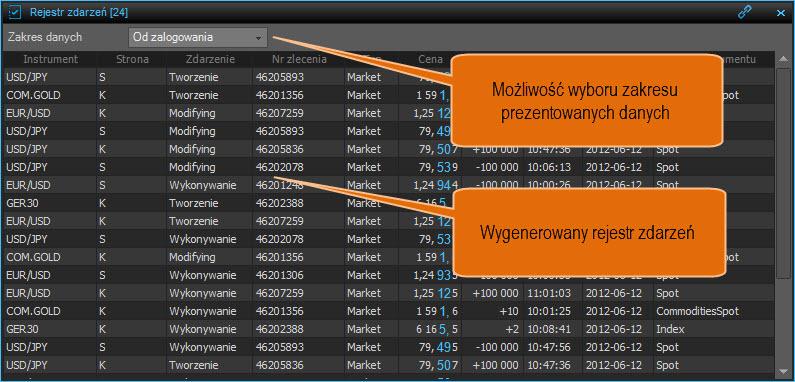Click Spot in the 11:01:03 row
795x382 pixels.
point(667,293)
